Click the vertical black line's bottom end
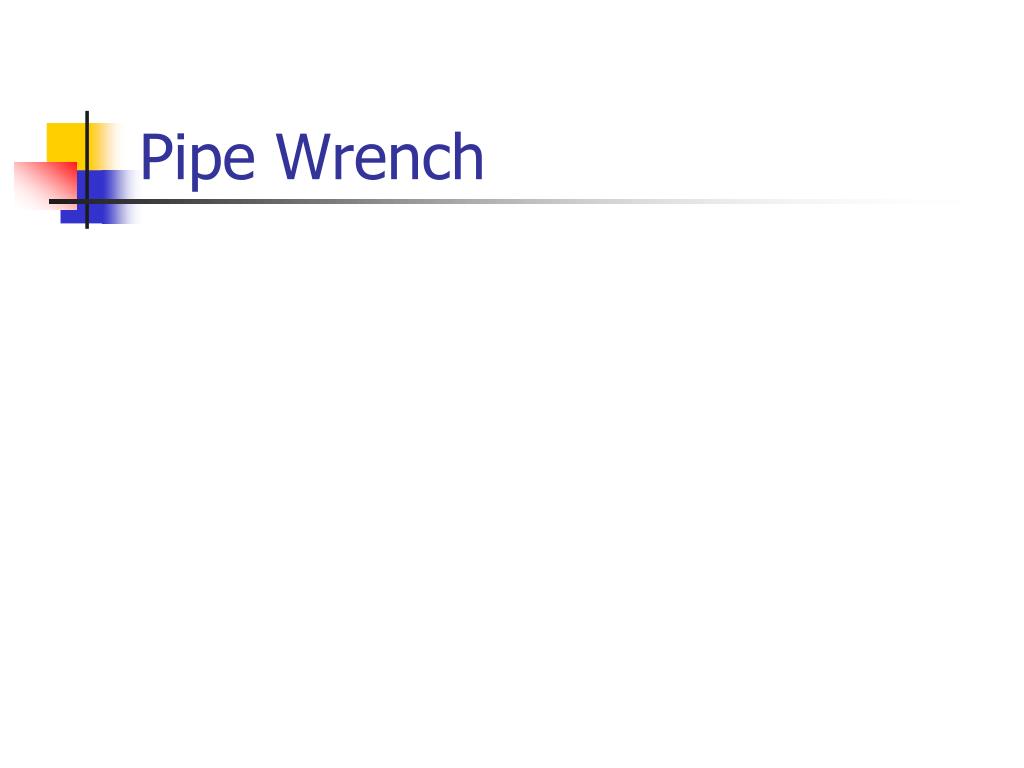This screenshot has width=1024, height=768. 87,225
